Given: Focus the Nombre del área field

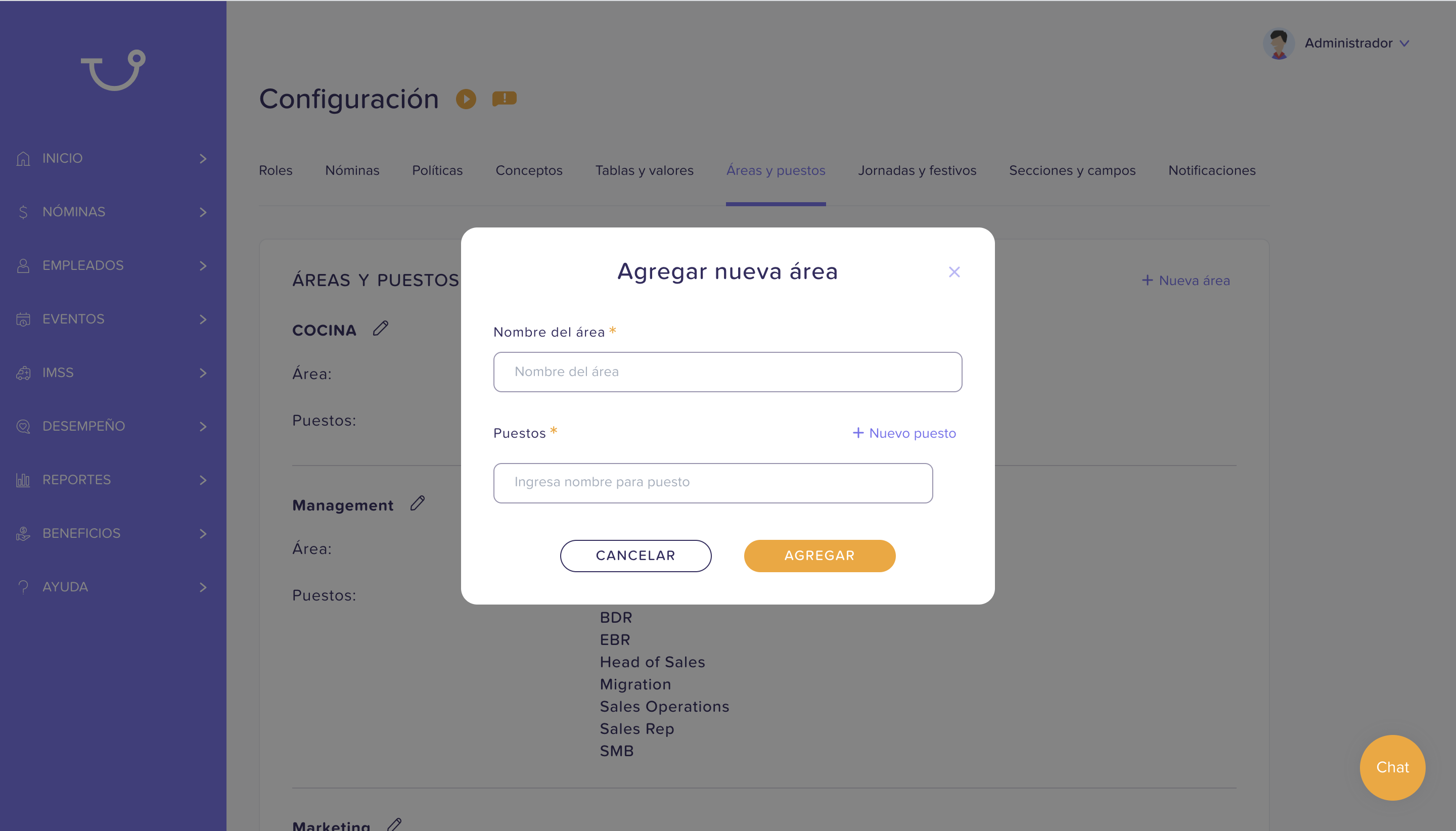Looking at the screenshot, I should (727, 372).
